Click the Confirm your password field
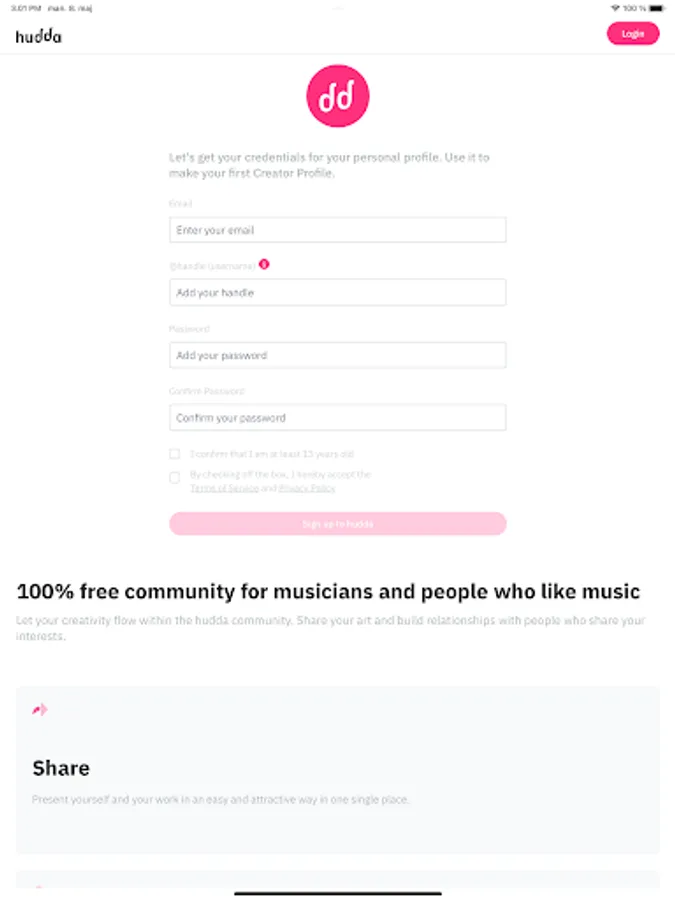Image resolution: width=675 pixels, height=900 pixels. (x=338, y=418)
